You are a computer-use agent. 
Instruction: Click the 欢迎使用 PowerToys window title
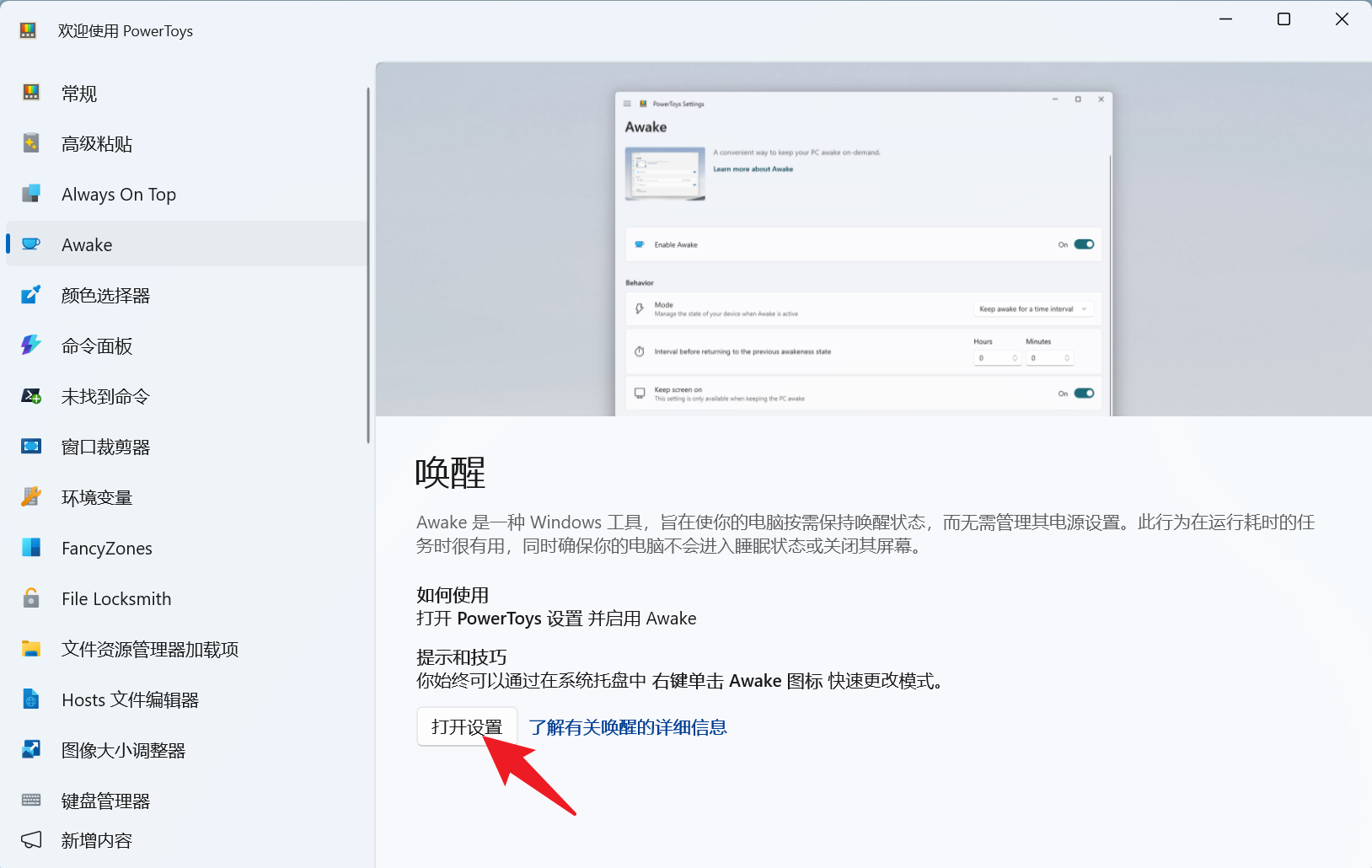click(126, 31)
